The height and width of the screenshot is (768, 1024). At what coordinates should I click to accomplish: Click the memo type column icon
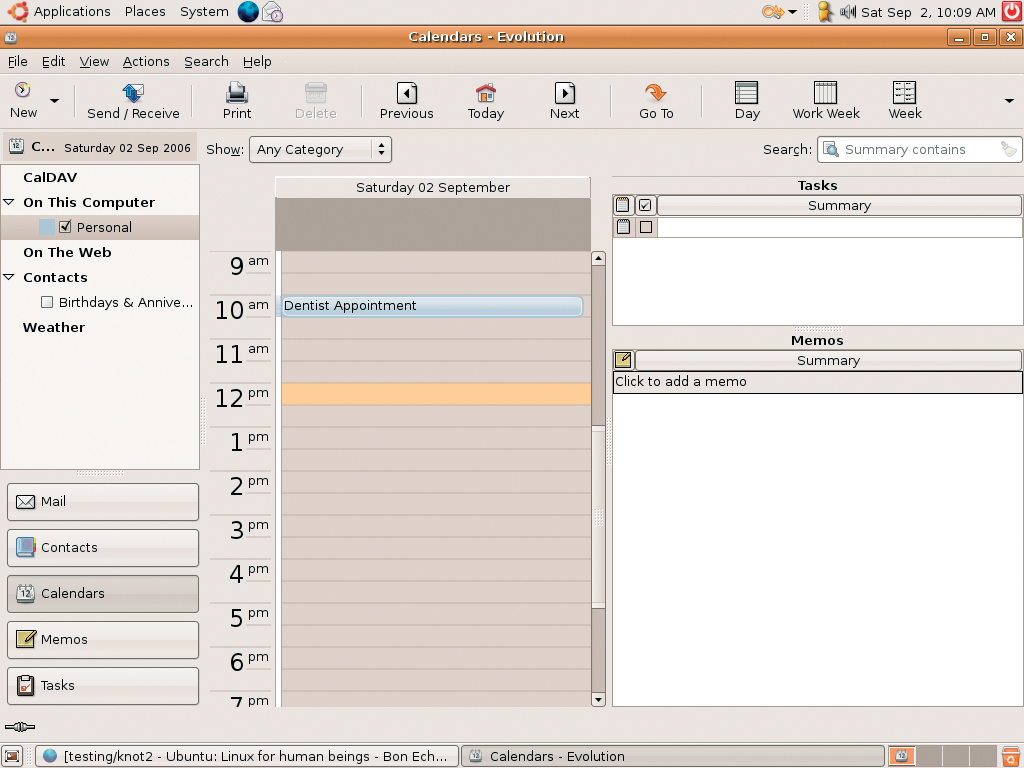[x=624, y=360]
